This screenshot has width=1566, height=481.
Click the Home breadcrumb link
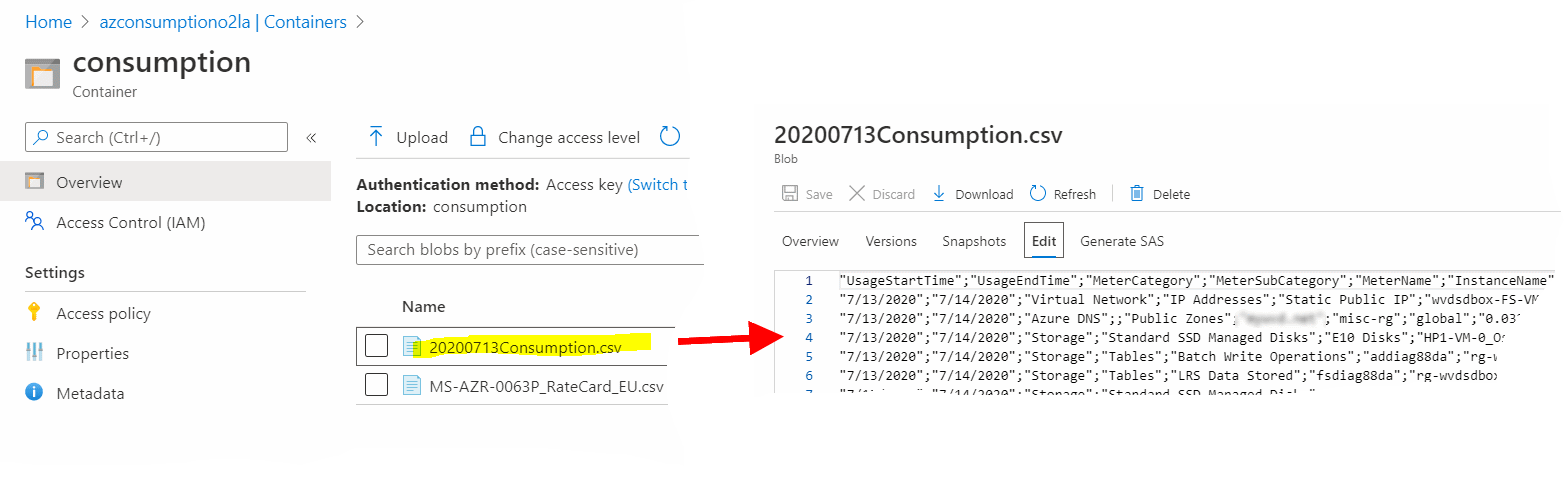(48, 22)
